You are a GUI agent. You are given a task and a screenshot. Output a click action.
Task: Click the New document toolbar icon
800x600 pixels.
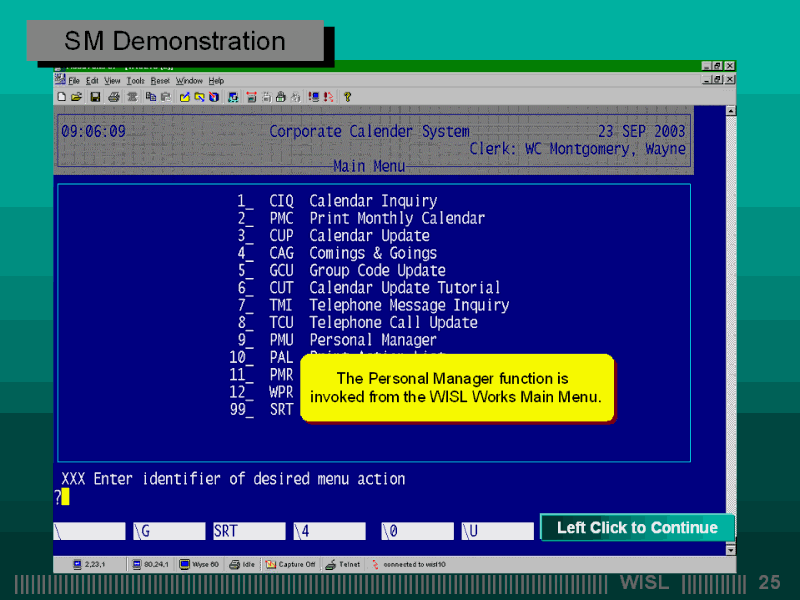pyautogui.click(x=61, y=97)
